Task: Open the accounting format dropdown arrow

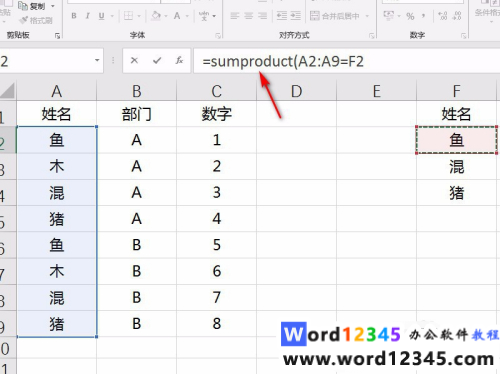Action: (399, 16)
